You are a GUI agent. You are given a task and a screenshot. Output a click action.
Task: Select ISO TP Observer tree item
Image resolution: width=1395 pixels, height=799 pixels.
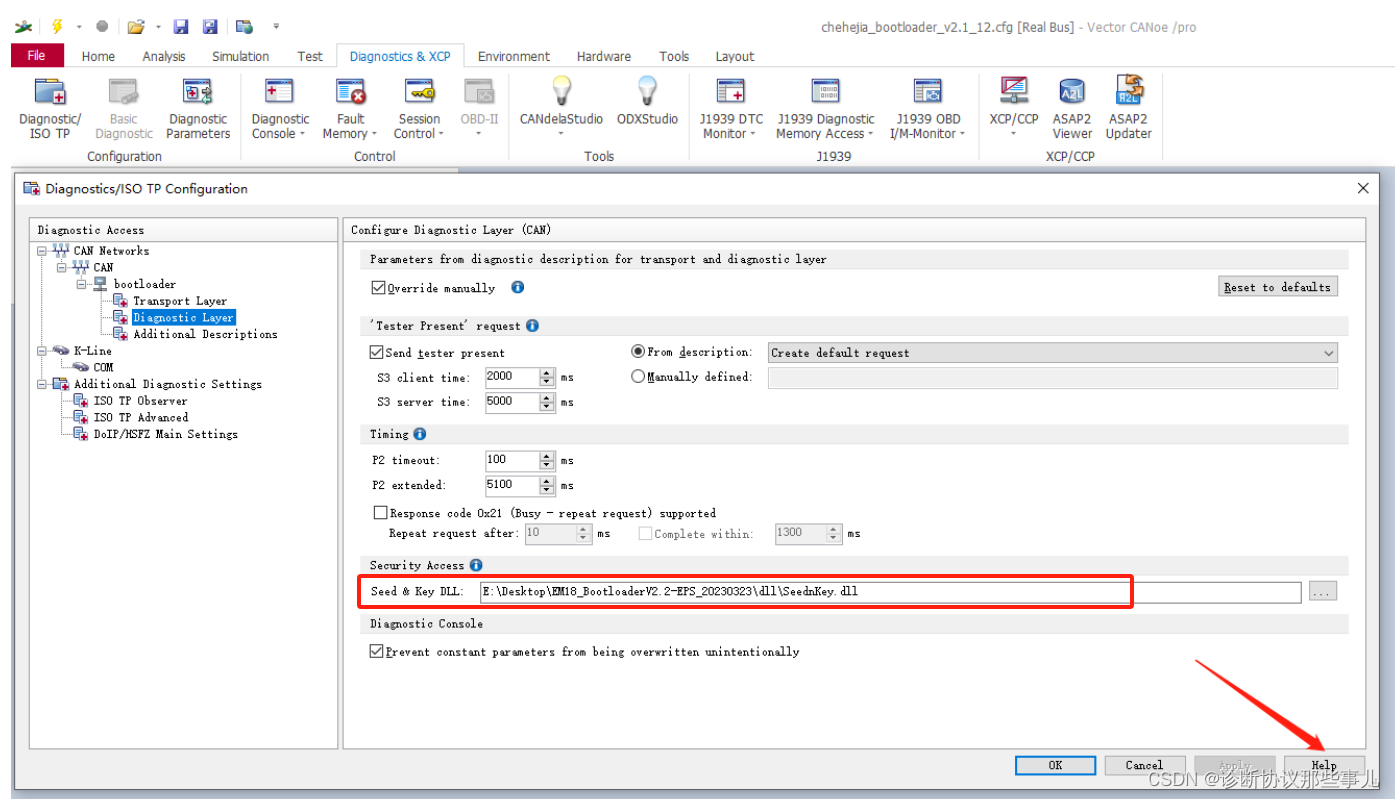pos(141,401)
